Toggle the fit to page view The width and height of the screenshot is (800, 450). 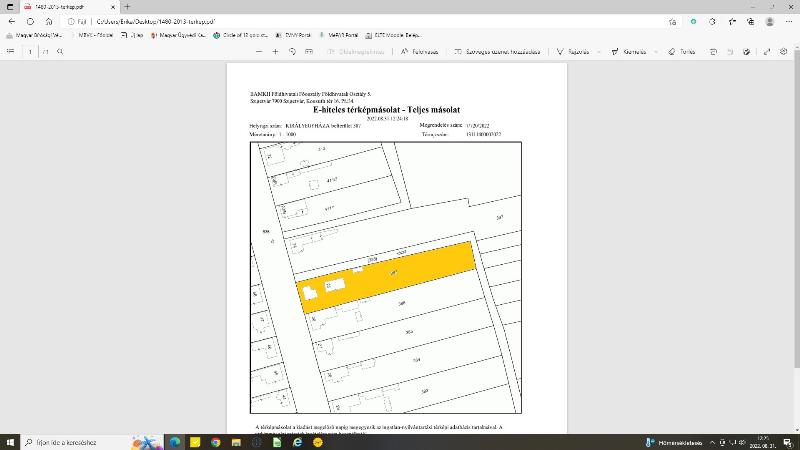tap(309, 52)
